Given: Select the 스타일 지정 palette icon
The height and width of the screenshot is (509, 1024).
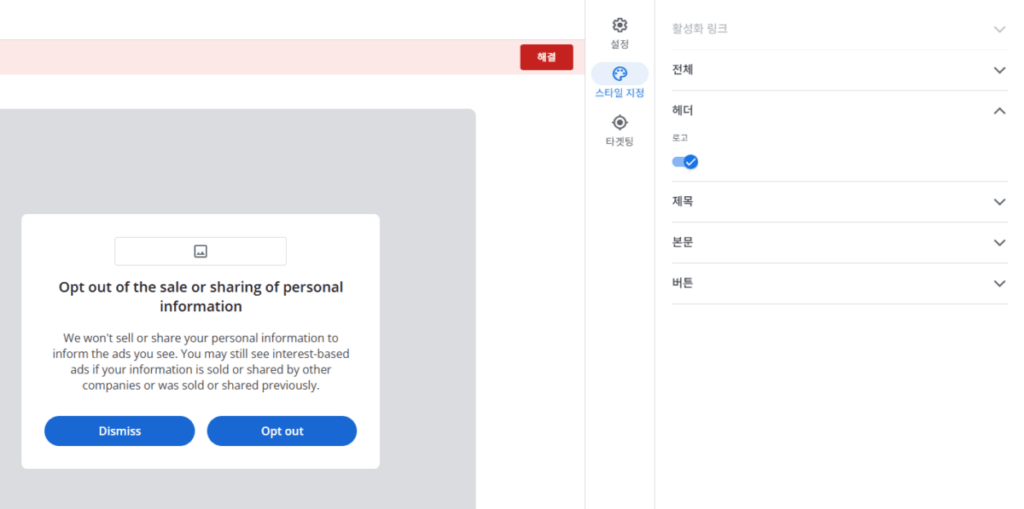Looking at the screenshot, I should click(x=619, y=73).
